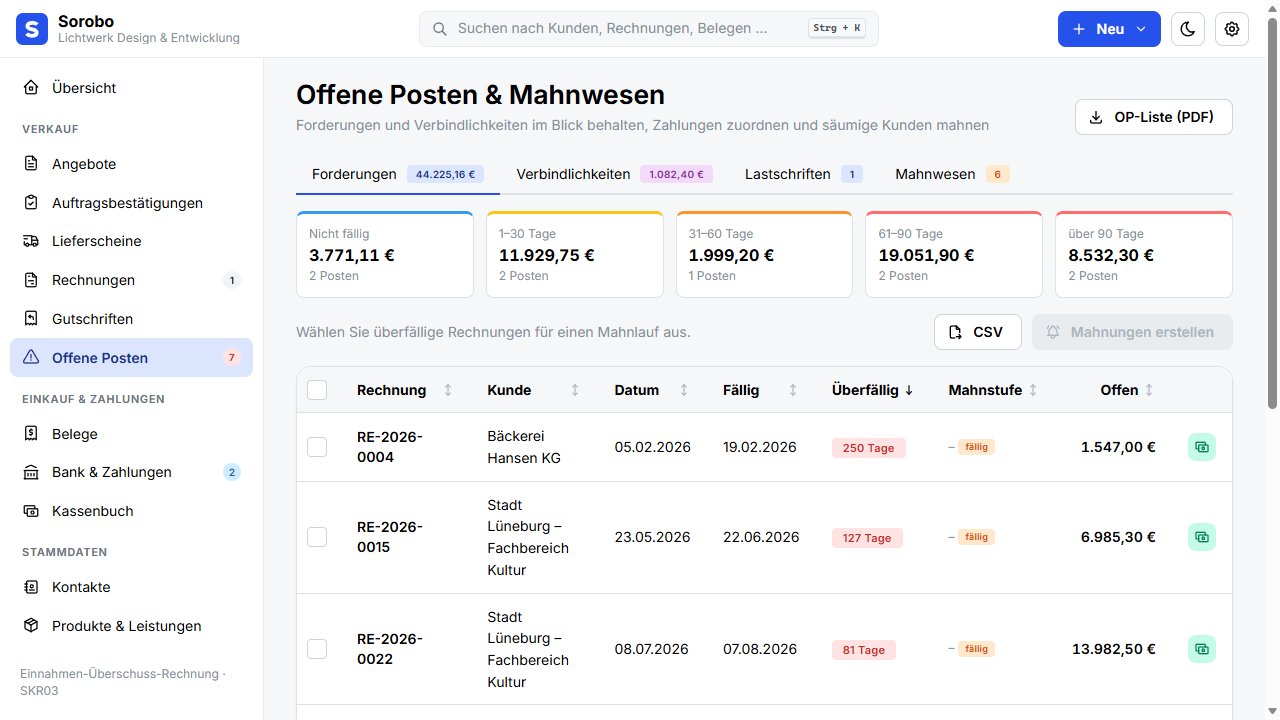Filter by the 61–90 Tage aging card
The image size is (1280, 720).
tap(954, 254)
